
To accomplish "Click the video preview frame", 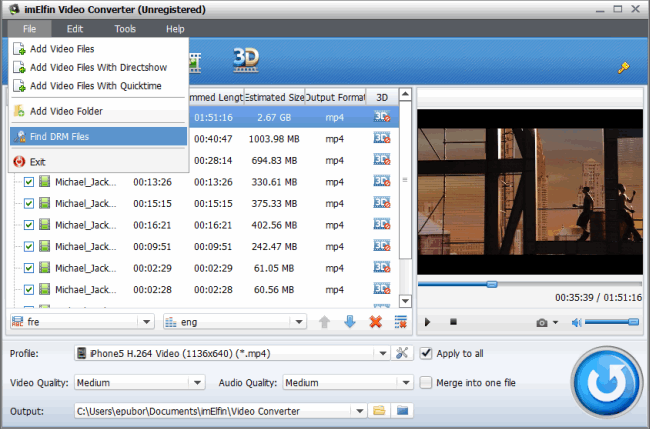I will click(x=530, y=191).
